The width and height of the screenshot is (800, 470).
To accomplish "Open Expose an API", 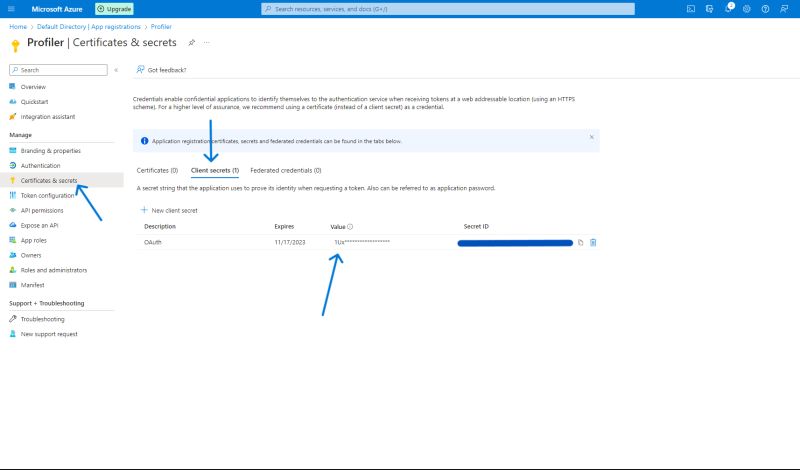I will [39, 225].
